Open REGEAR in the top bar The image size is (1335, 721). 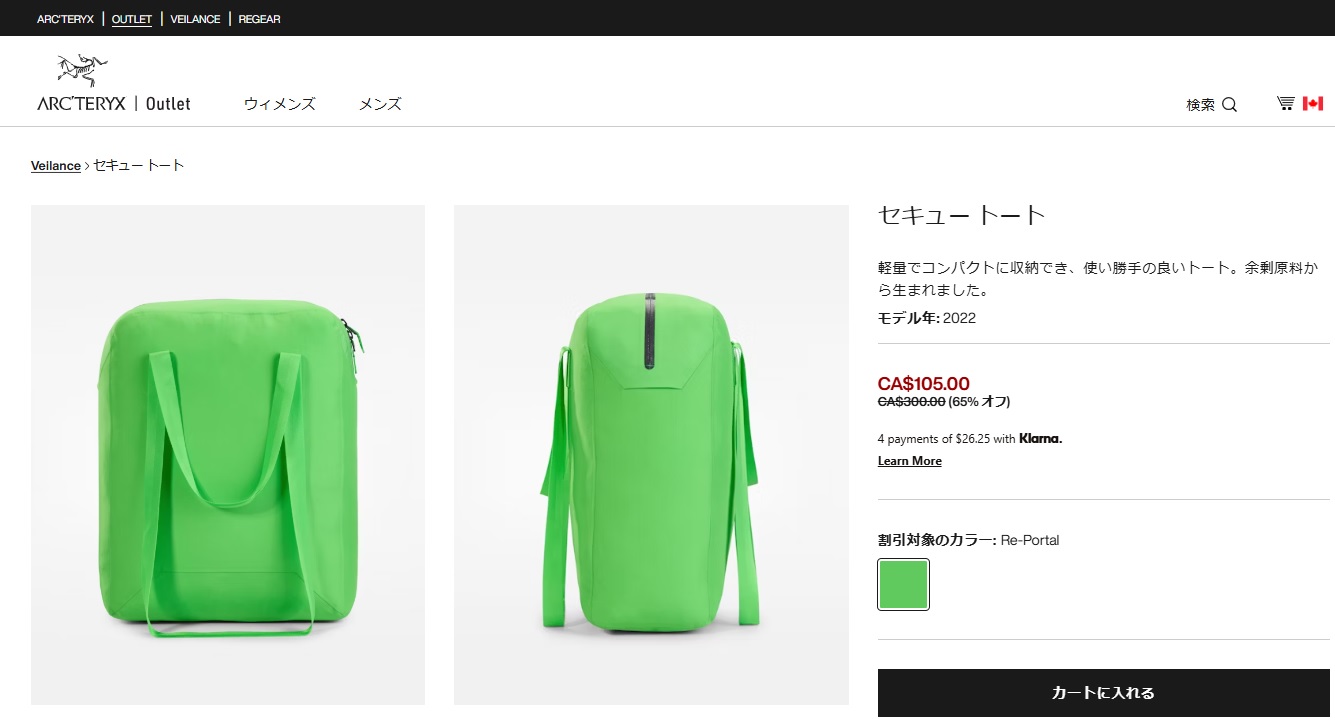[259, 19]
